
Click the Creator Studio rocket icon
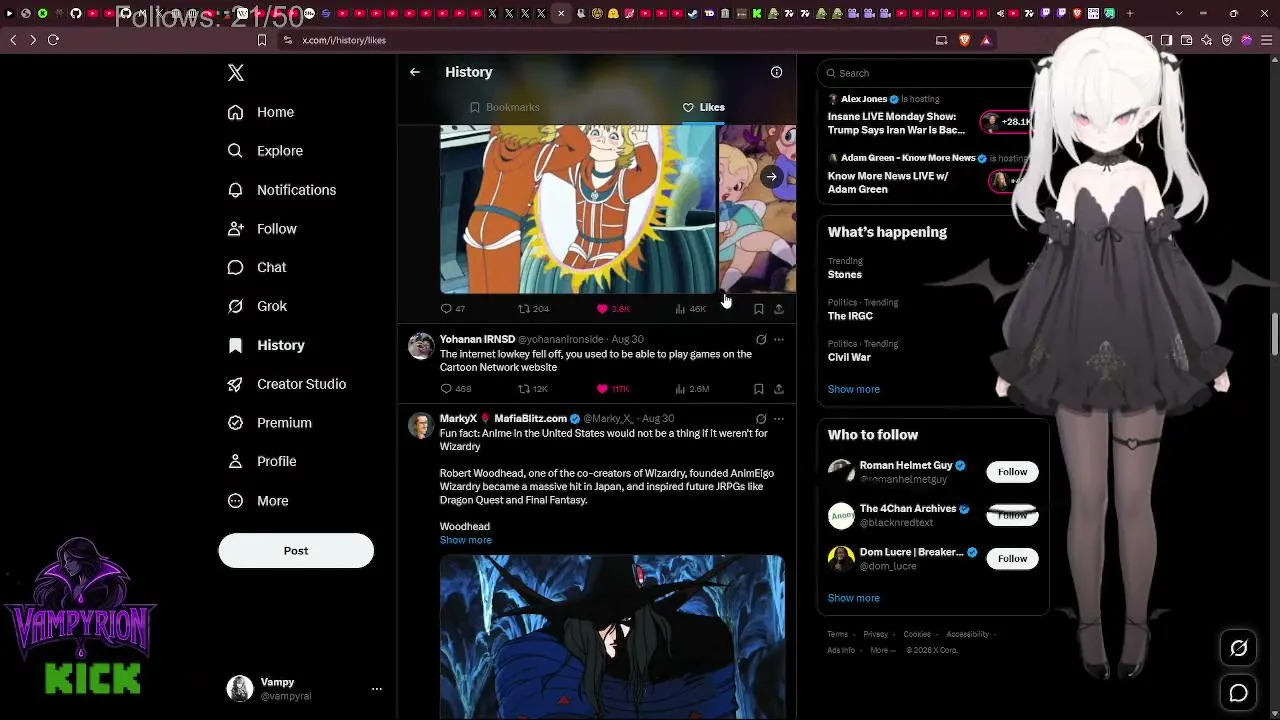pos(236,384)
